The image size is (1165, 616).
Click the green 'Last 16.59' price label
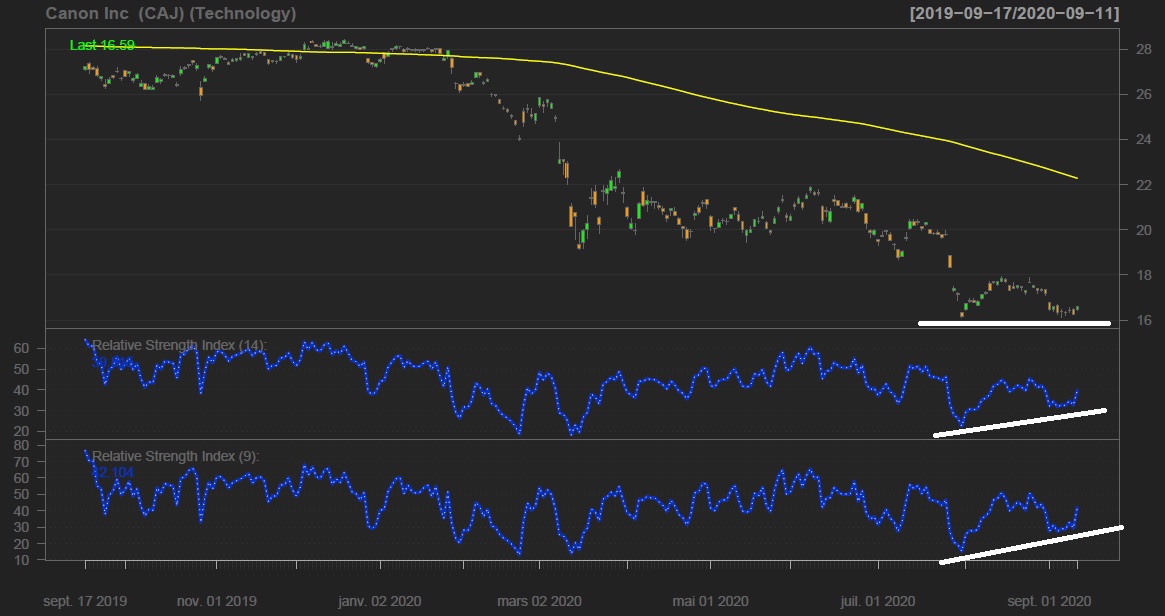click(x=102, y=45)
